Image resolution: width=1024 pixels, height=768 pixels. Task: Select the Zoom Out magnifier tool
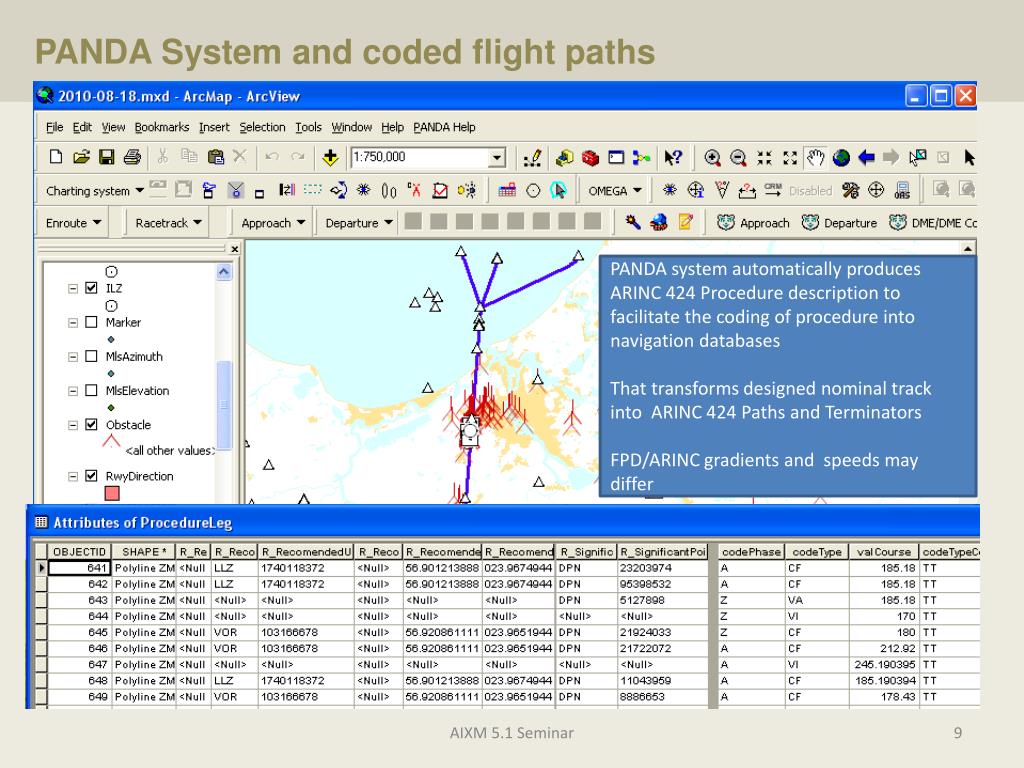[x=738, y=157]
